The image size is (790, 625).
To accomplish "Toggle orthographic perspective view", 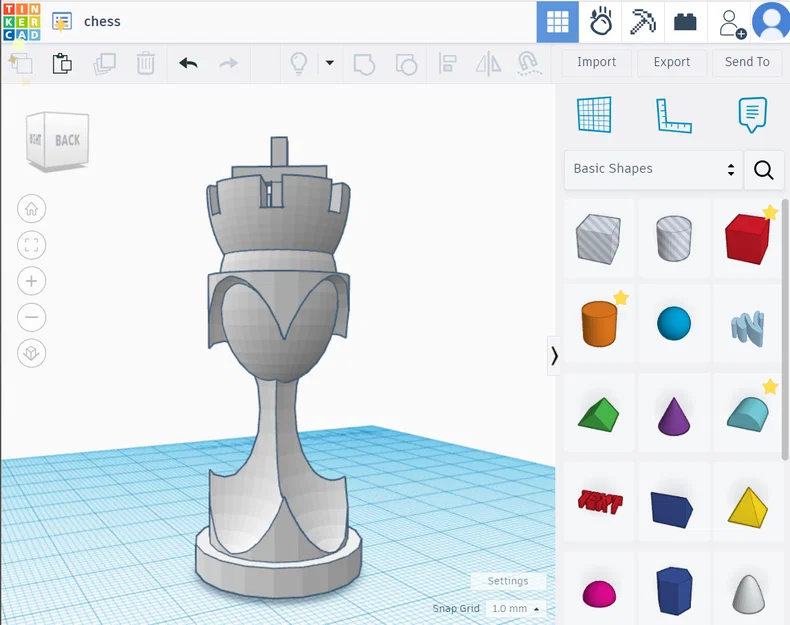I will coord(32,353).
